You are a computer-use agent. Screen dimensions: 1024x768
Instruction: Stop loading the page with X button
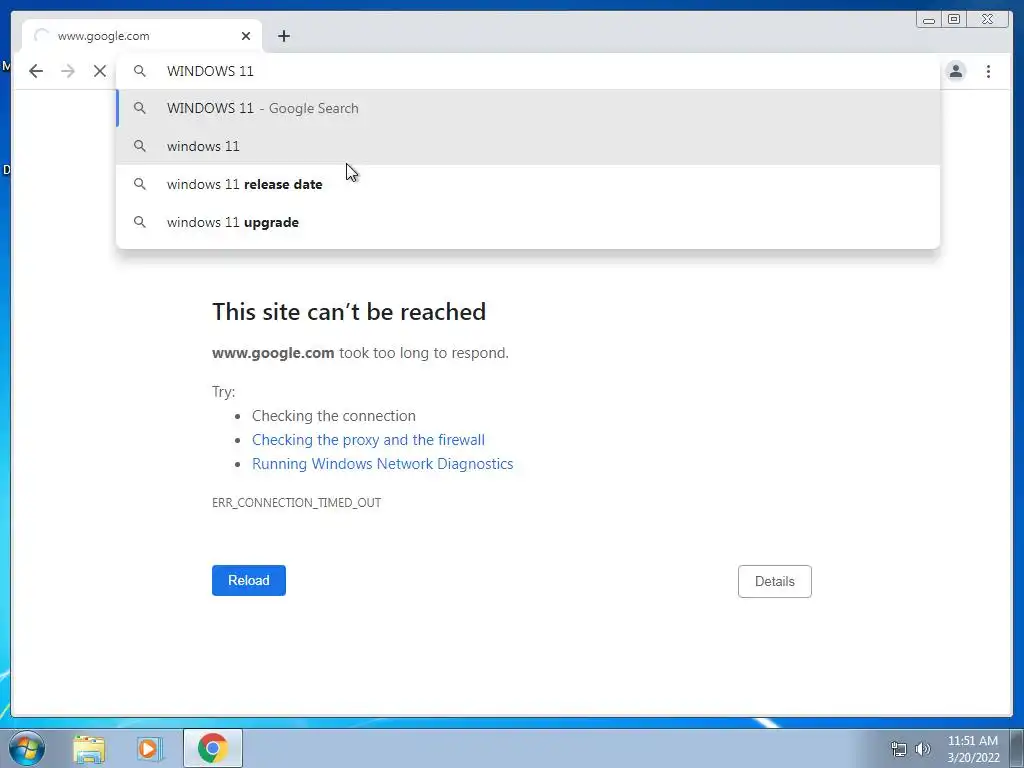(x=99, y=71)
